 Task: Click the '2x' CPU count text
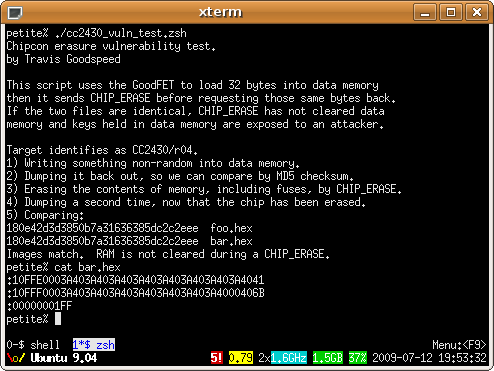coord(264,358)
